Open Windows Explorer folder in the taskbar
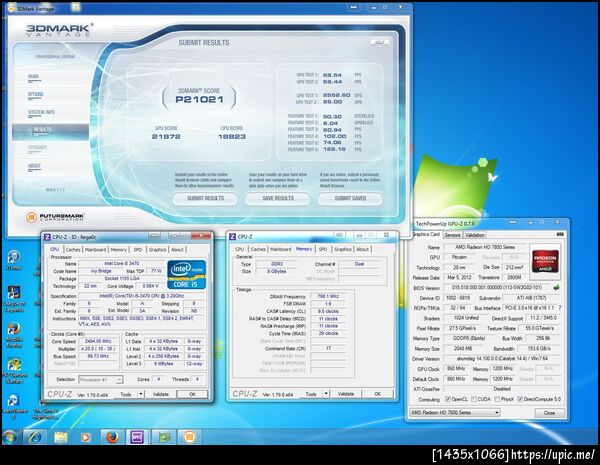 point(61,437)
